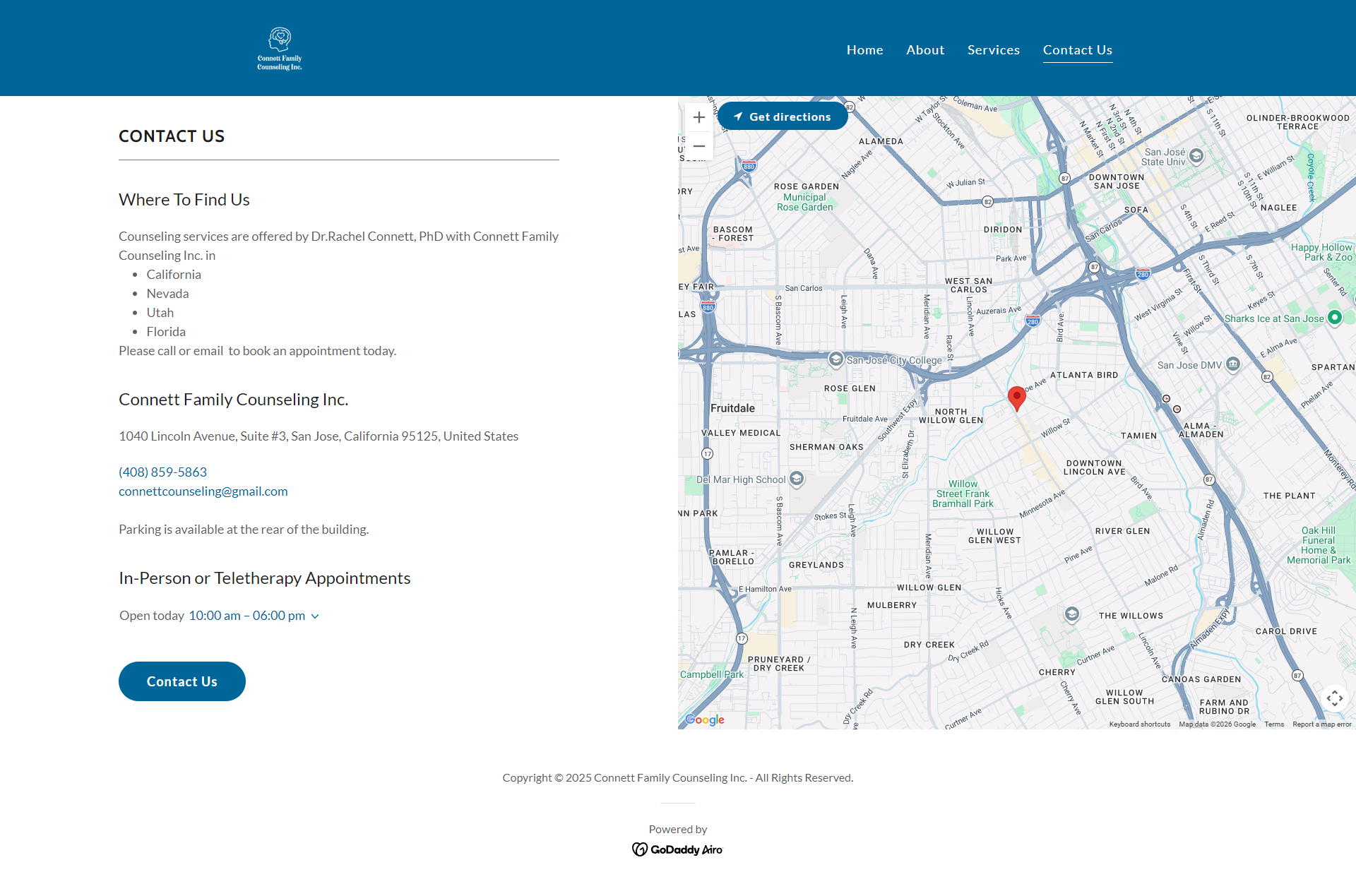Screen dimensions: 1356x896
Task: Call the phone number (408) 859-5863
Action: 163,472
